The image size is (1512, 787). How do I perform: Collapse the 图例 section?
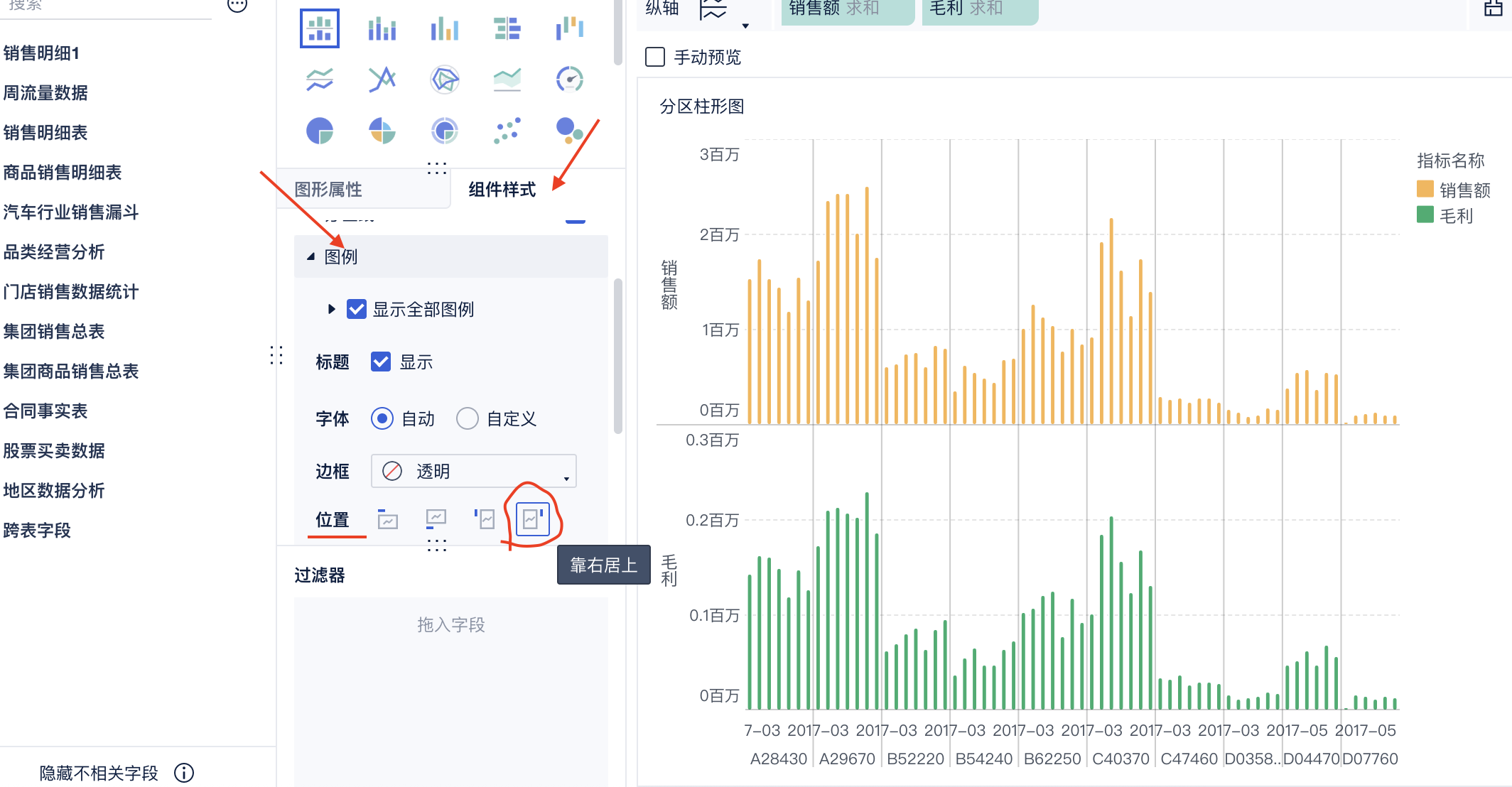pyautogui.click(x=310, y=256)
